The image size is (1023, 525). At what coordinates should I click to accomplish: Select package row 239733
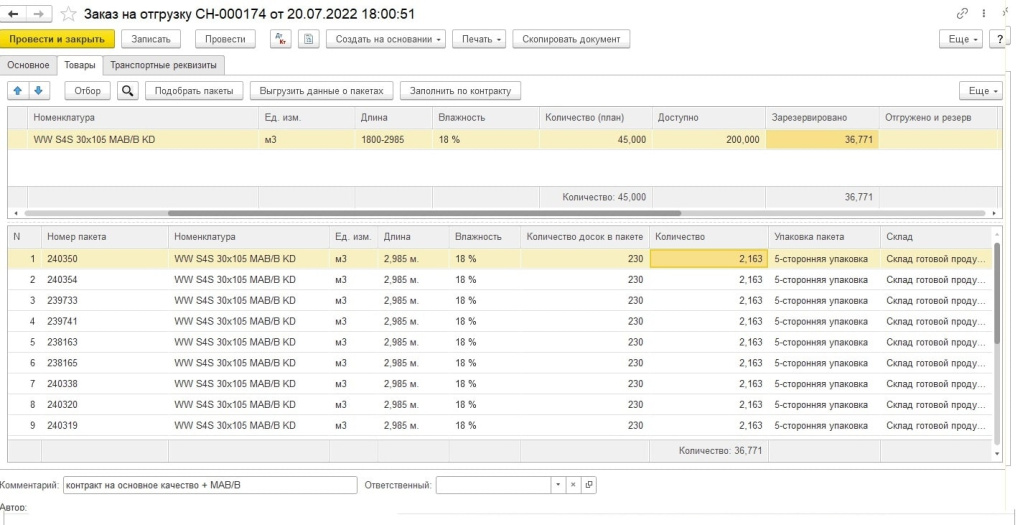tap(500, 301)
